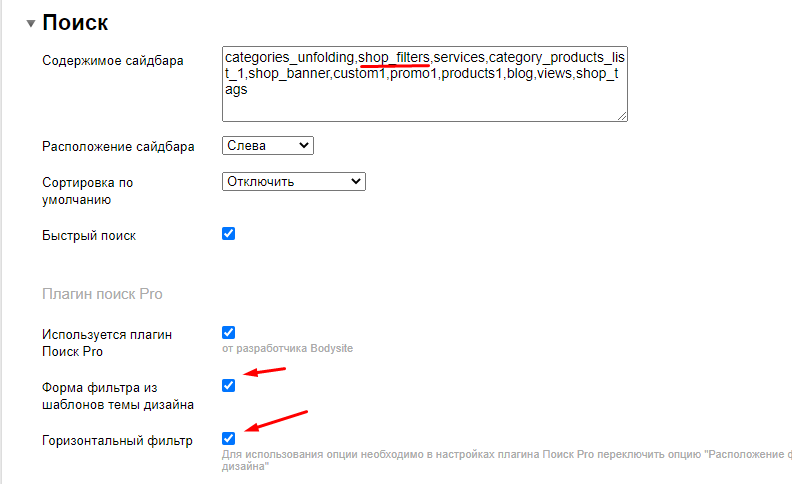Click the Быстрый поиск label

pyautogui.click(x=89, y=236)
